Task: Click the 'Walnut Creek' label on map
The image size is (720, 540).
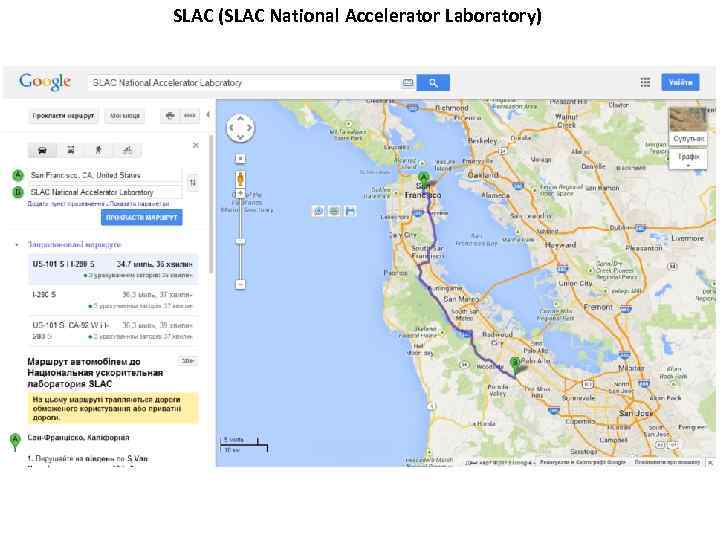Action: click(566, 121)
